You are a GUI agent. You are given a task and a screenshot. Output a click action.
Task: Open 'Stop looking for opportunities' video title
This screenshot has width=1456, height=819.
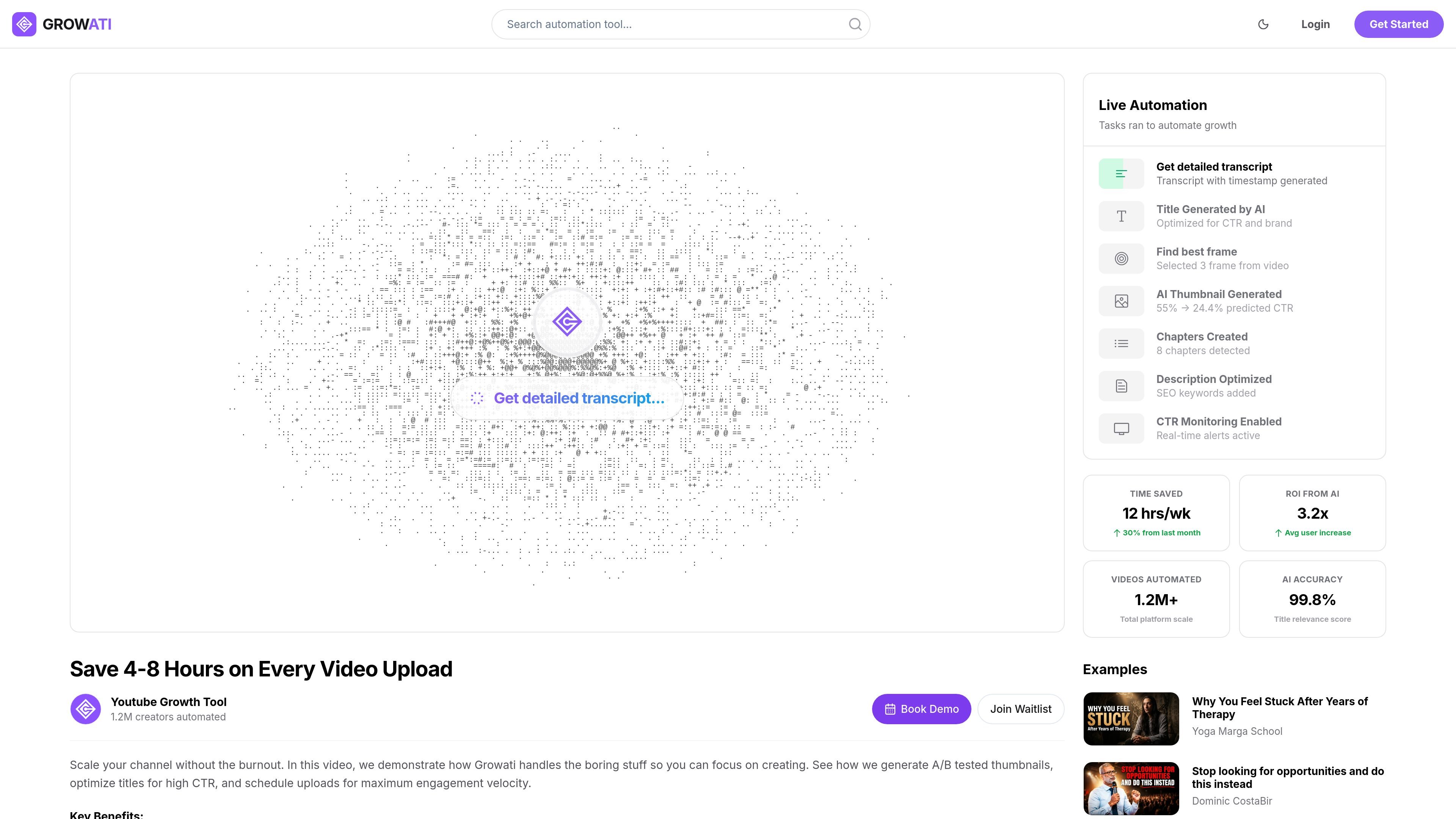[1288, 777]
